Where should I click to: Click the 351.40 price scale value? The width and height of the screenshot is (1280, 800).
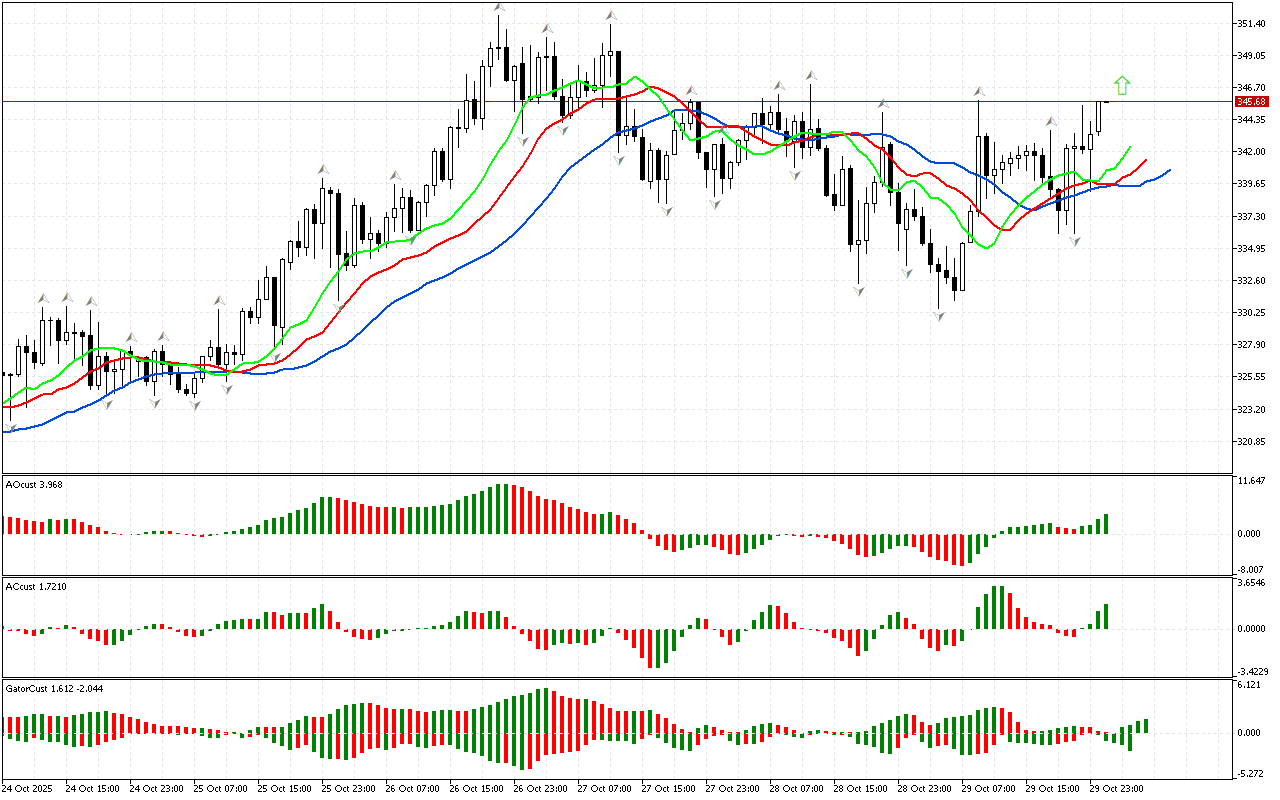tap(1251, 23)
